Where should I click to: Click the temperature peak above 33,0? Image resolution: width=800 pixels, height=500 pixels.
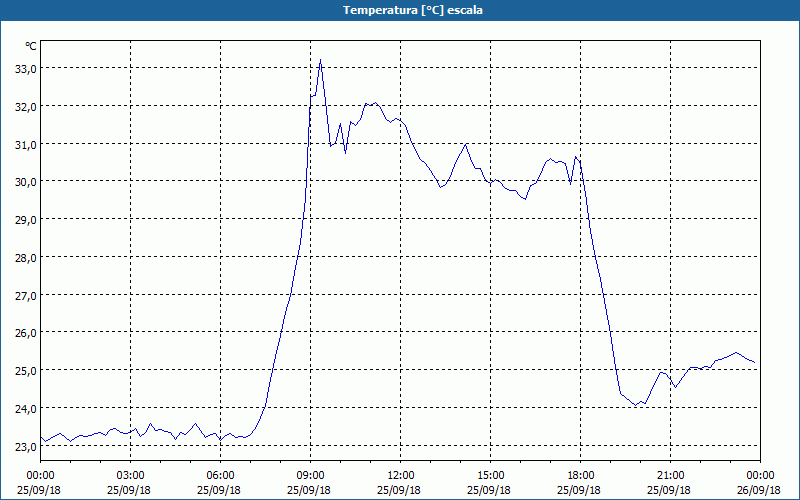click(320, 60)
